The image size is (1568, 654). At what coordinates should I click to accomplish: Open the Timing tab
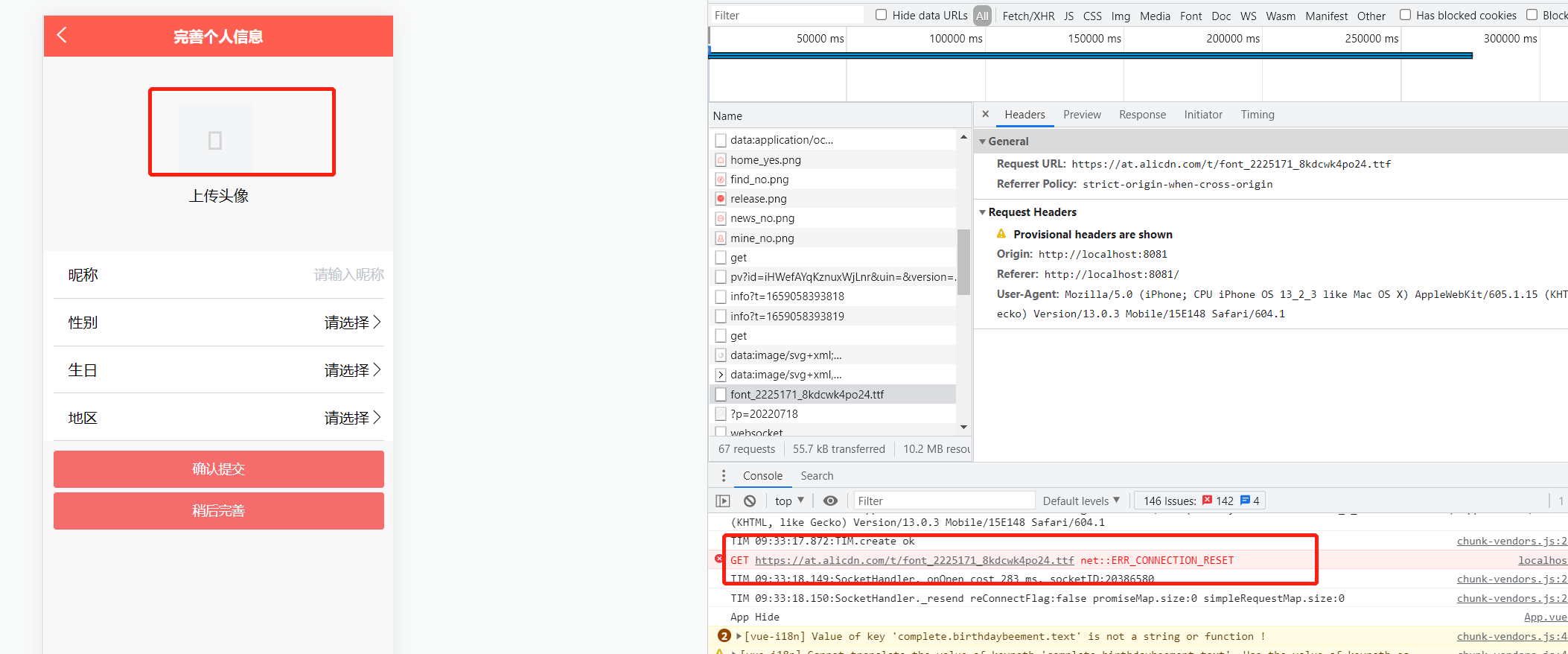click(1258, 114)
